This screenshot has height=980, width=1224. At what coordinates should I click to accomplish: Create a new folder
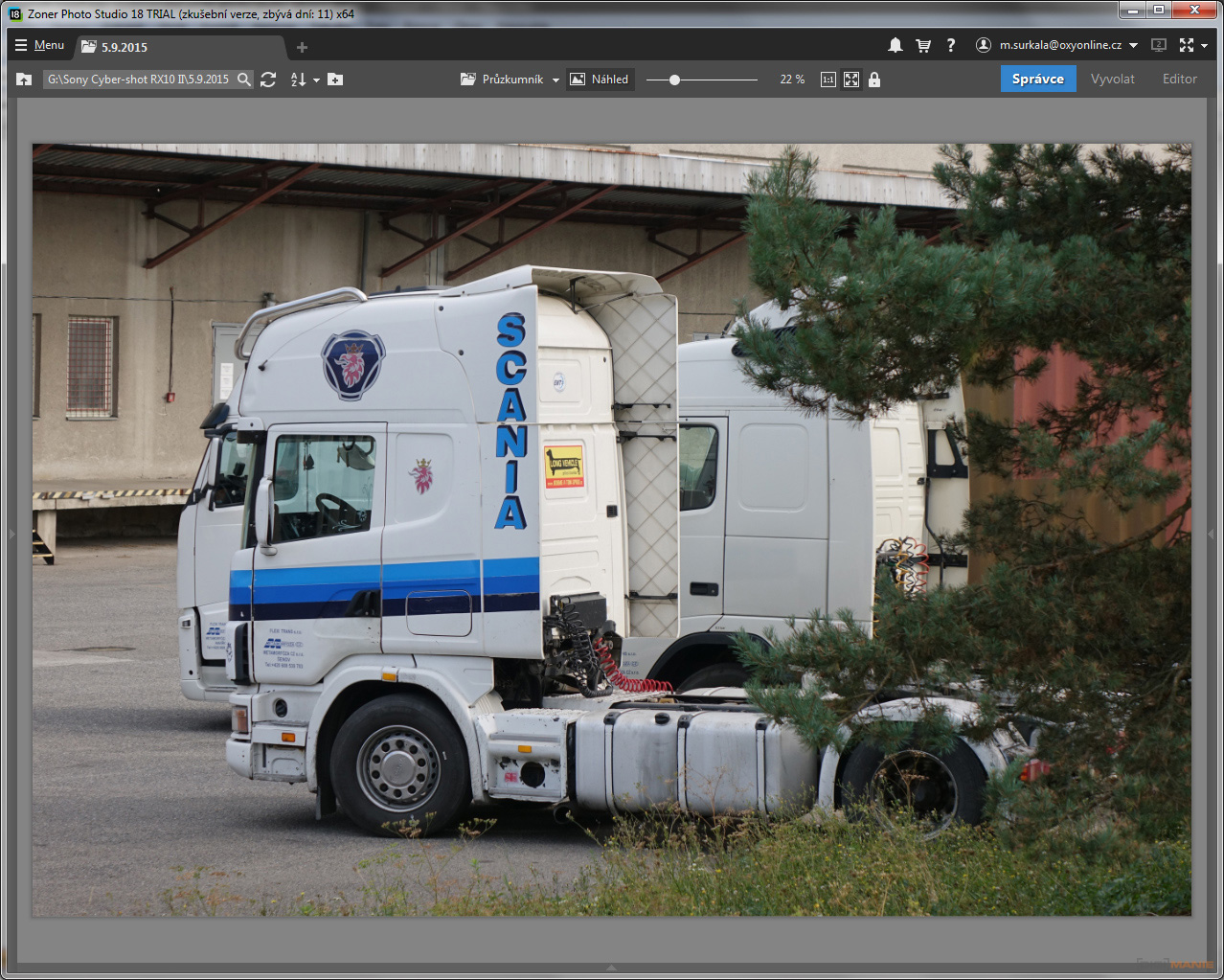point(335,80)
